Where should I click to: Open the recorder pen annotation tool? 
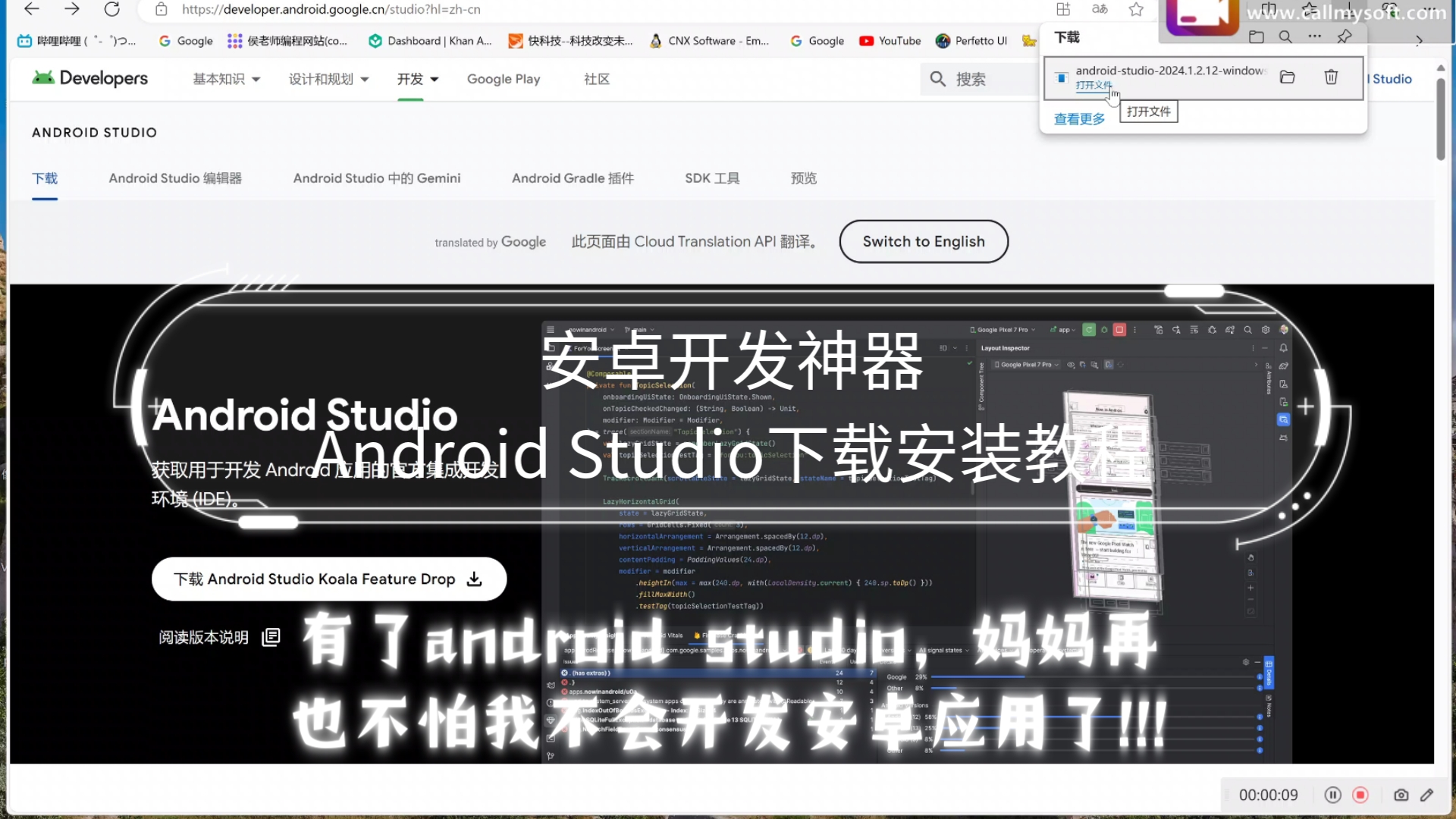click(1427, 795)
